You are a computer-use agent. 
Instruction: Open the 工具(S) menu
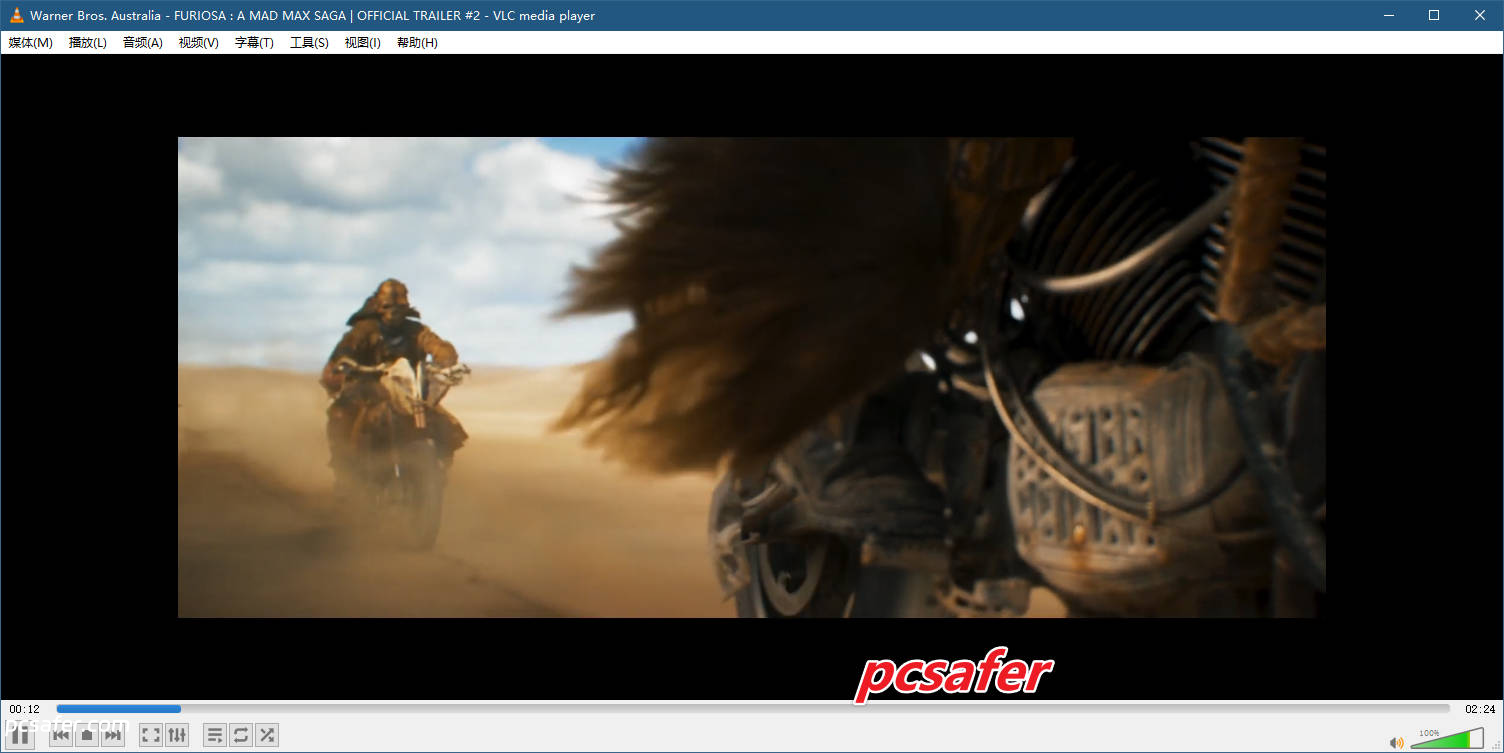point(309,43)
